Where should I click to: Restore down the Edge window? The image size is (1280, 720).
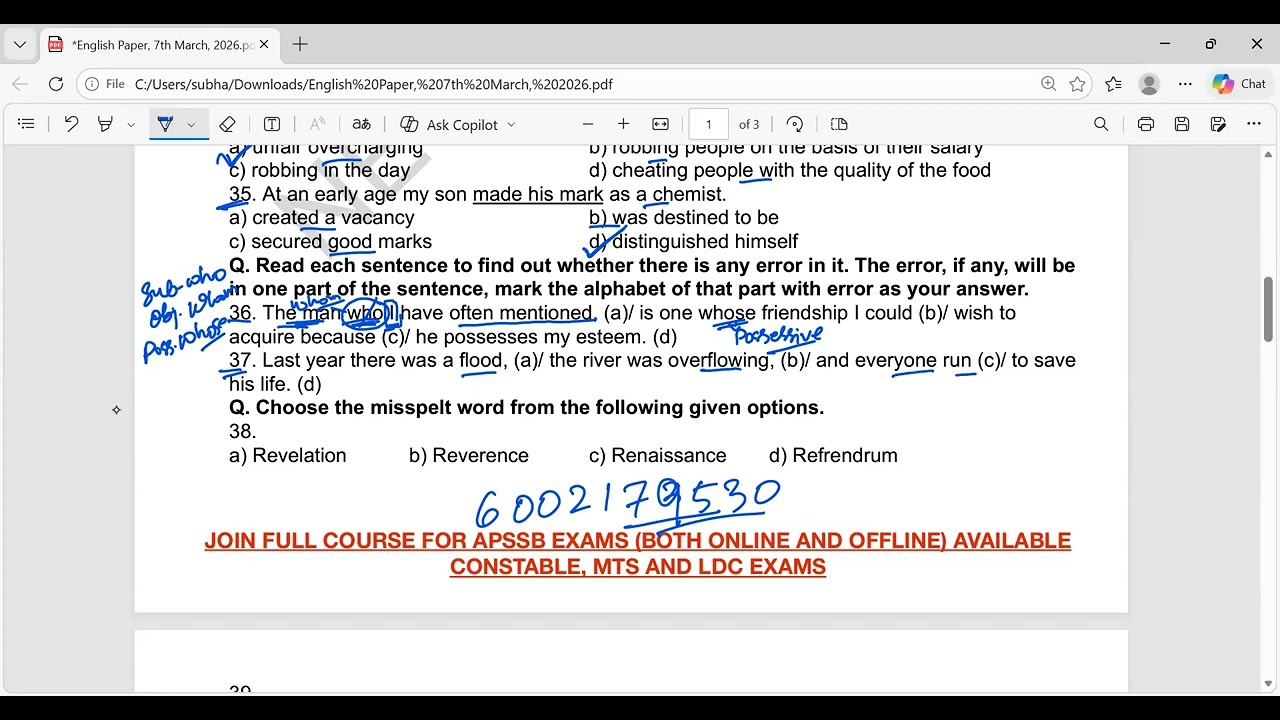pyautogui.click(x=1211, y=44)
